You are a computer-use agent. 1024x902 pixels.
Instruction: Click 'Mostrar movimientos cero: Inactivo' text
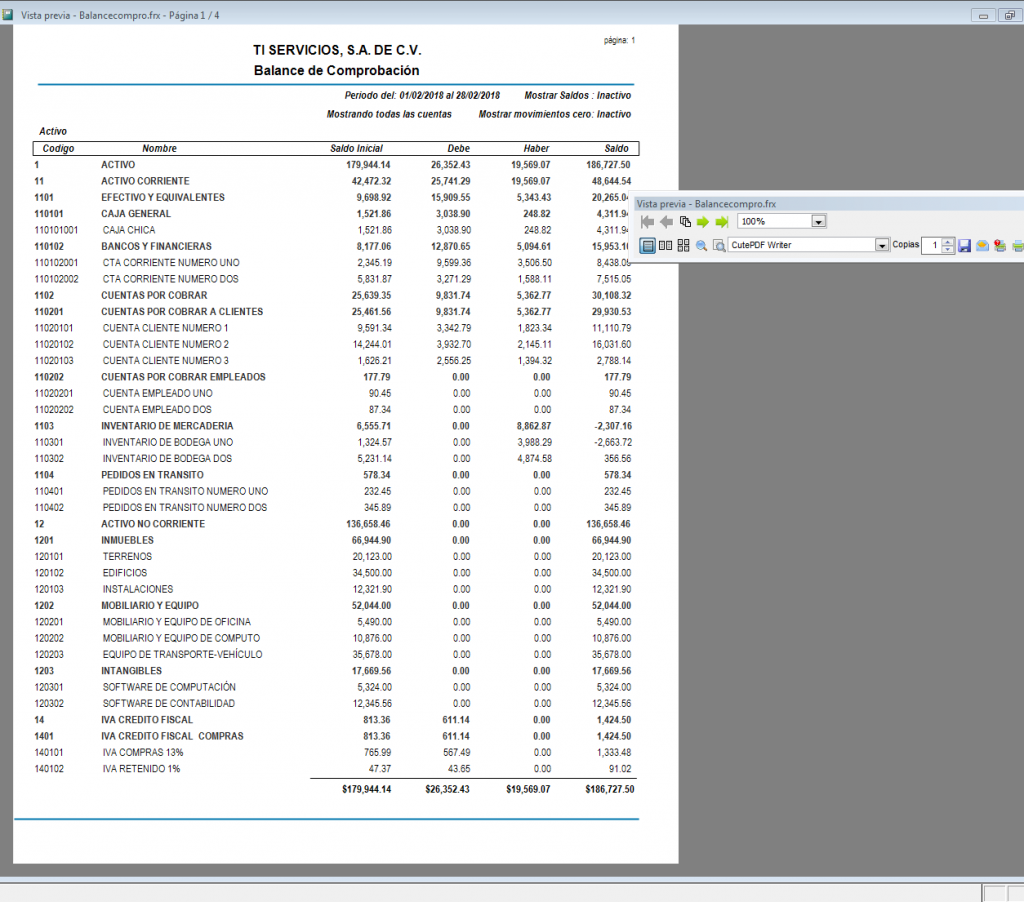(554, 114)
